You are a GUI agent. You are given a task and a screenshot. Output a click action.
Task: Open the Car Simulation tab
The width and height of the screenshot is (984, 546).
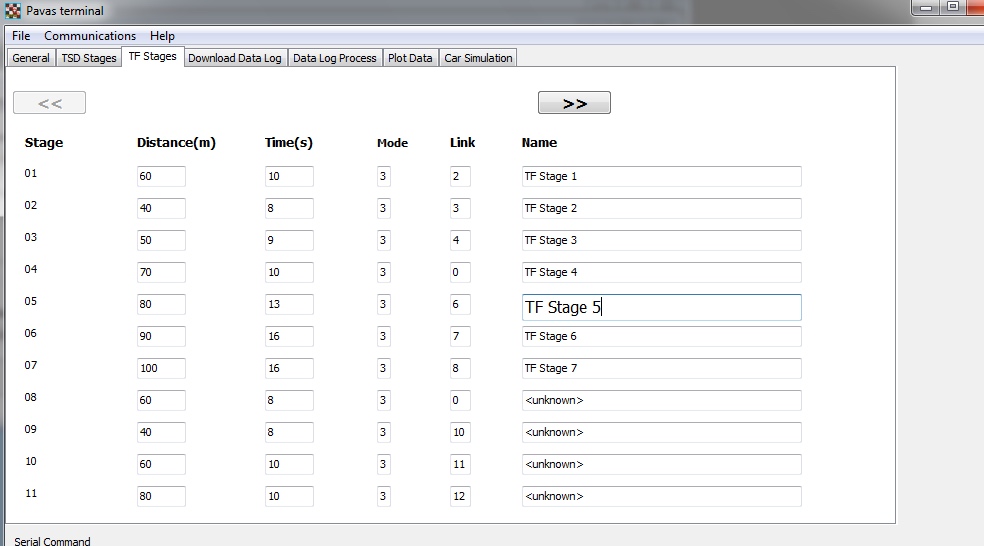(478, 58)
